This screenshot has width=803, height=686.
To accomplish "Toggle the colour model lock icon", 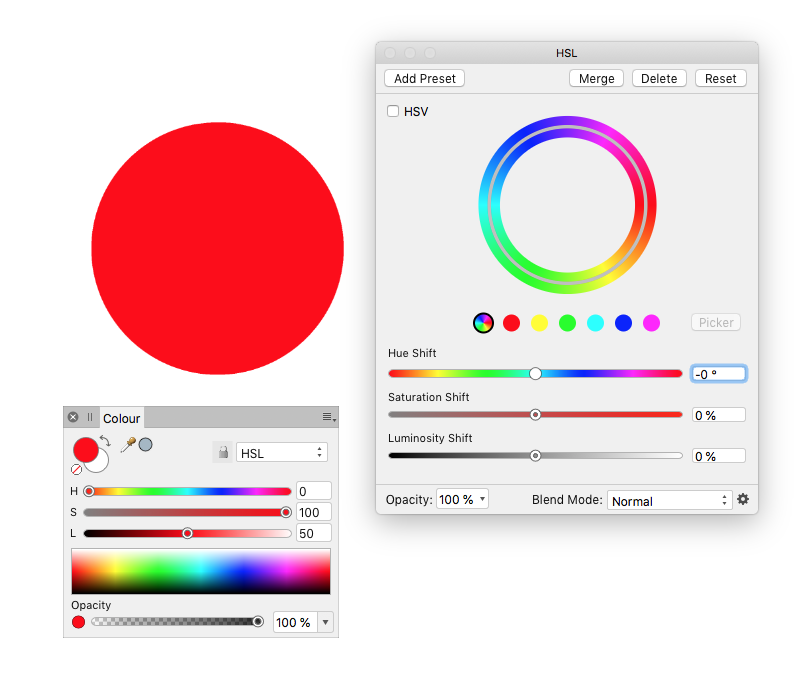I will [x=223, y=453].
